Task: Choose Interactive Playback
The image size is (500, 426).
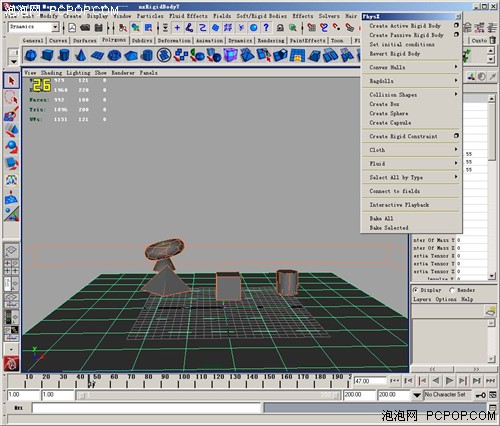Action: (399, 205)
